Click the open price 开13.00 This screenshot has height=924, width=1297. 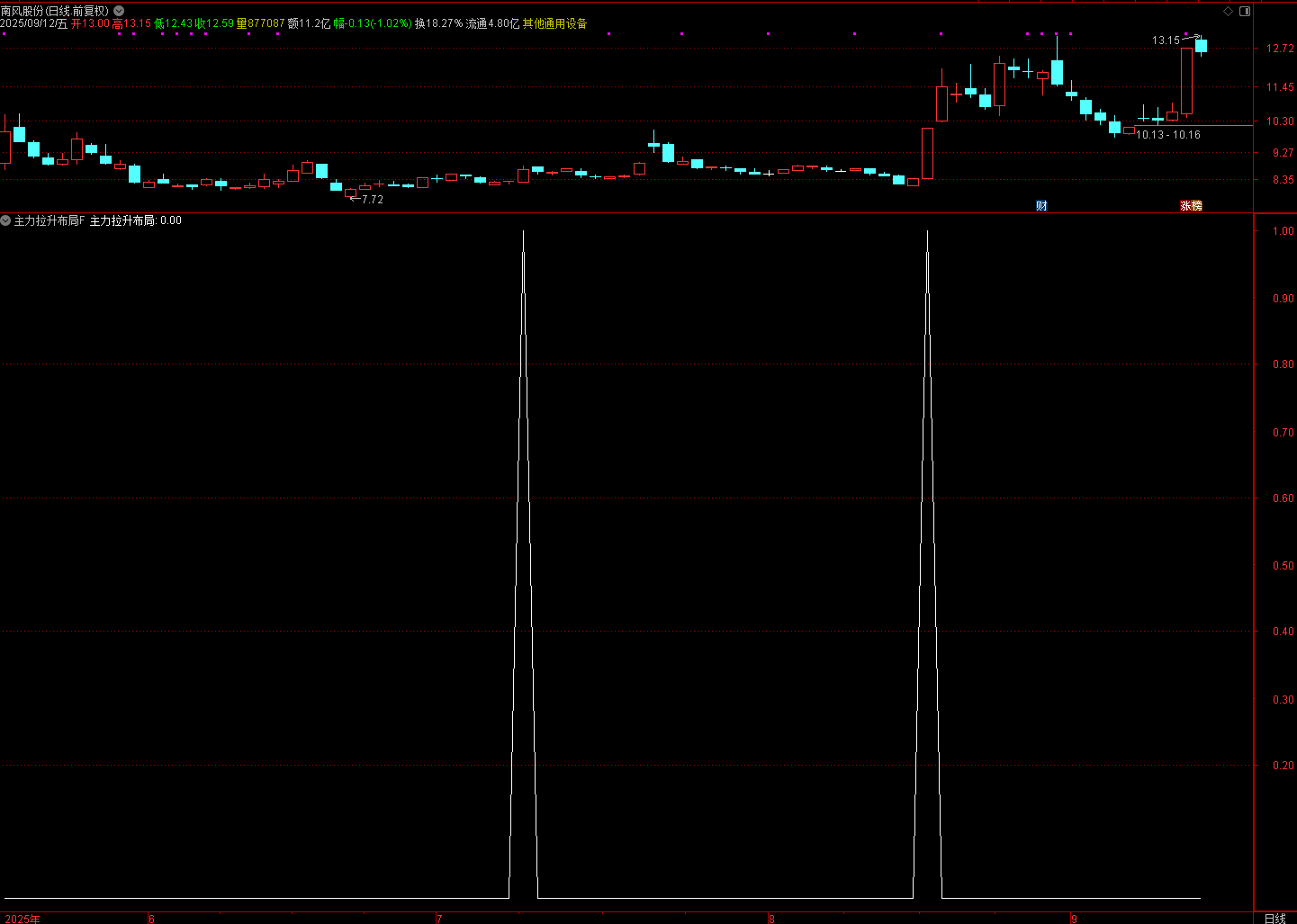(90, 23)
